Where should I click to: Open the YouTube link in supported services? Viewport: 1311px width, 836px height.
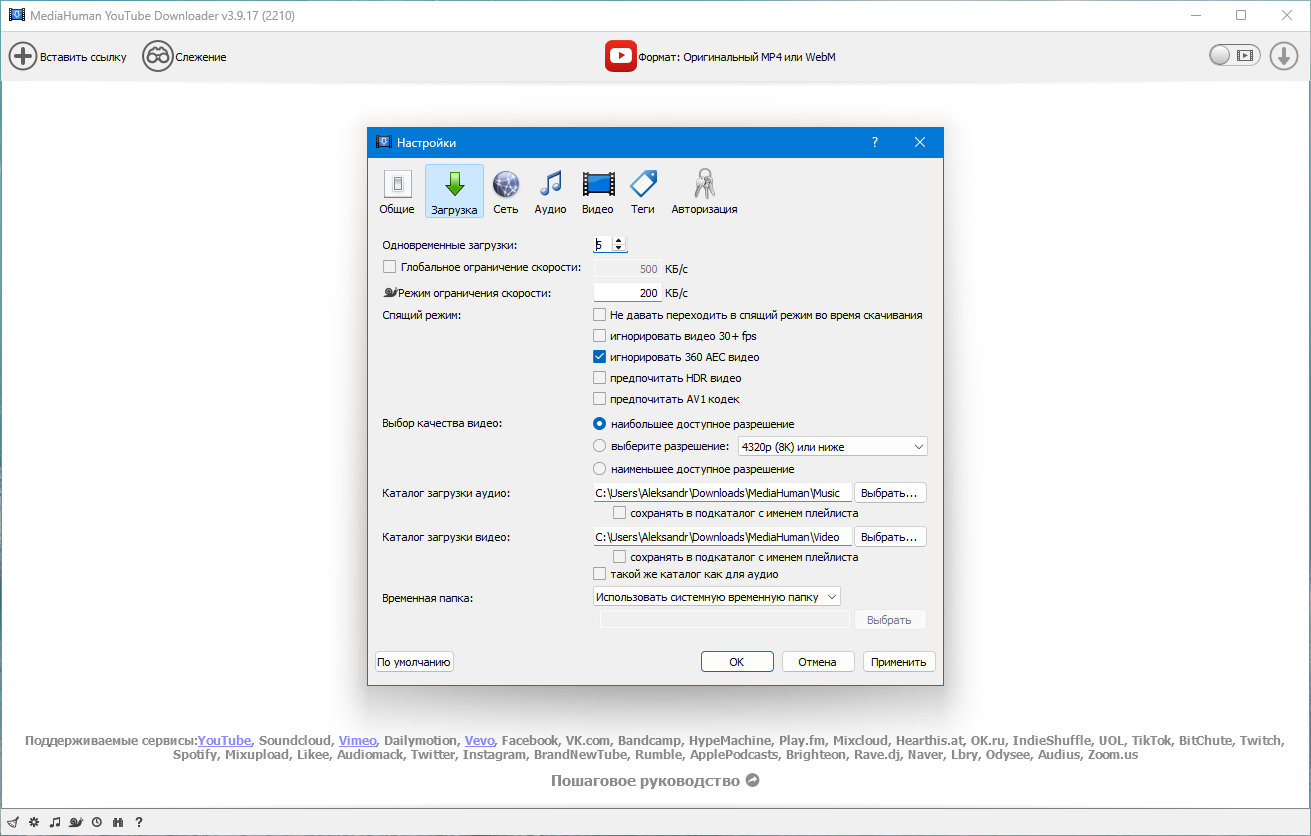(x=225, y=741)
